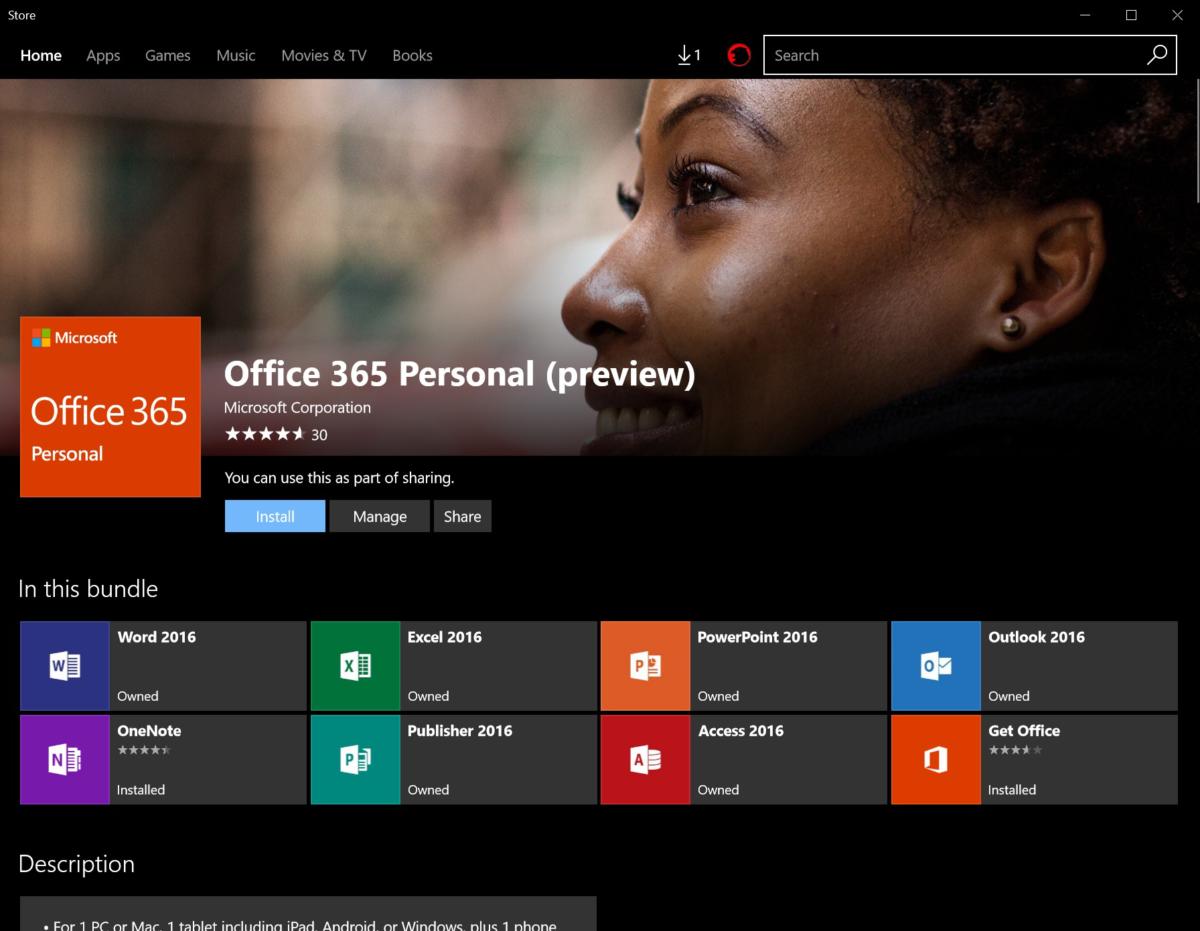The width and height of the screenshot is (1200, 931).
Task: Switch to the Movies & TV tab
Action: (324, 55)
